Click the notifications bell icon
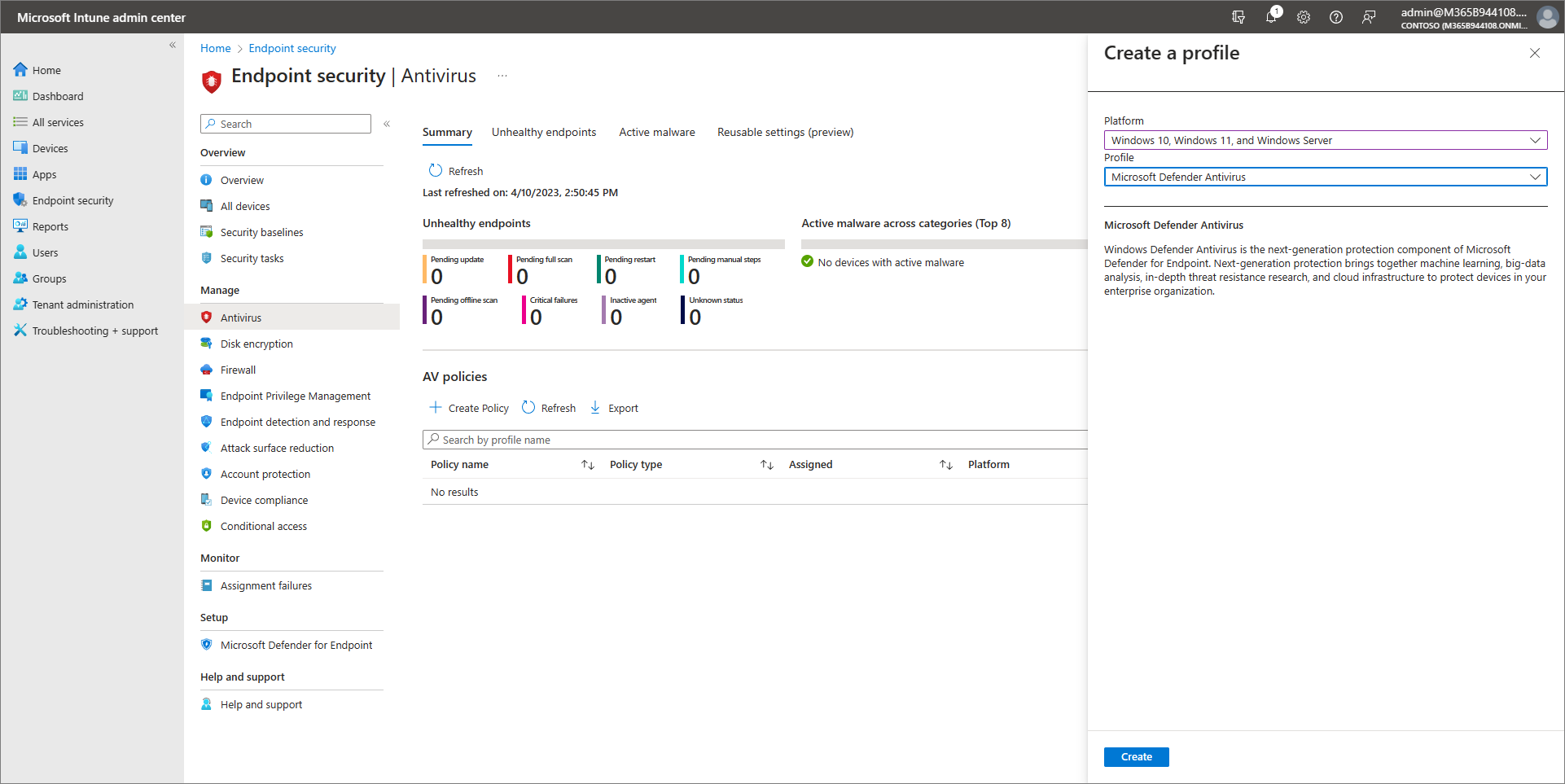The image size is (1565, 784). pos(1271,17)
